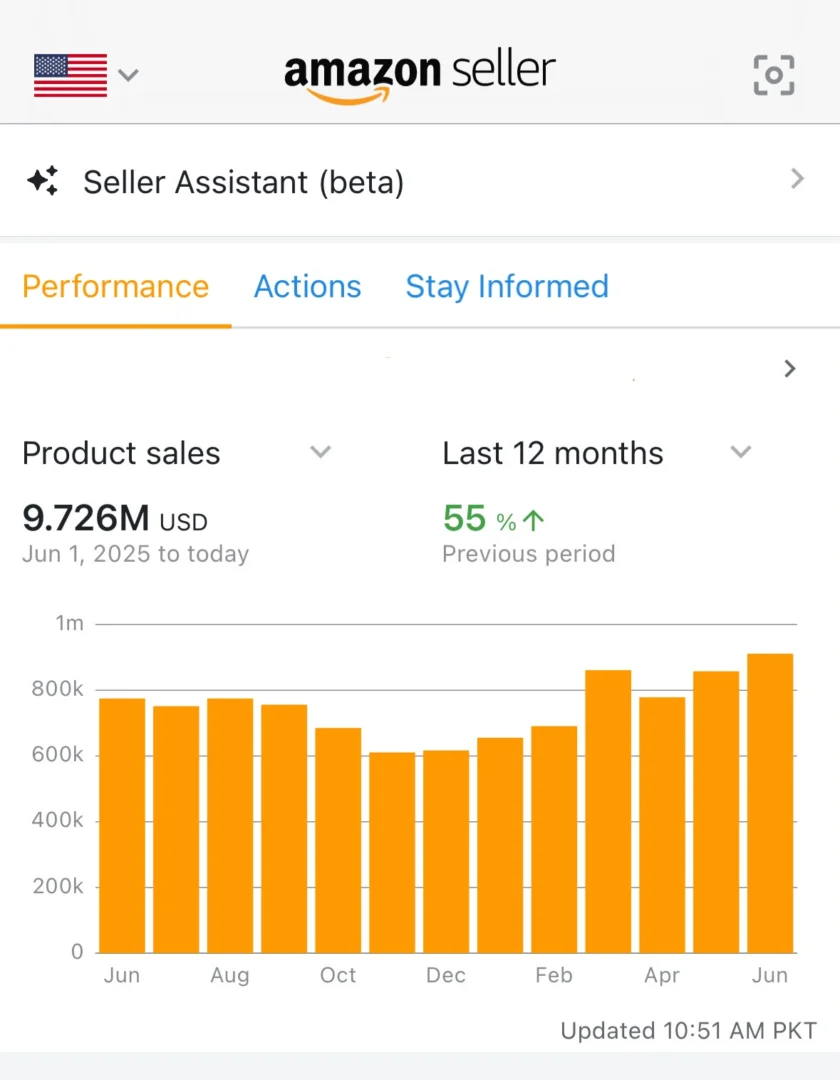
Task: Tap the Seller Assistant sparkle icon
Action: pos(43,181)
